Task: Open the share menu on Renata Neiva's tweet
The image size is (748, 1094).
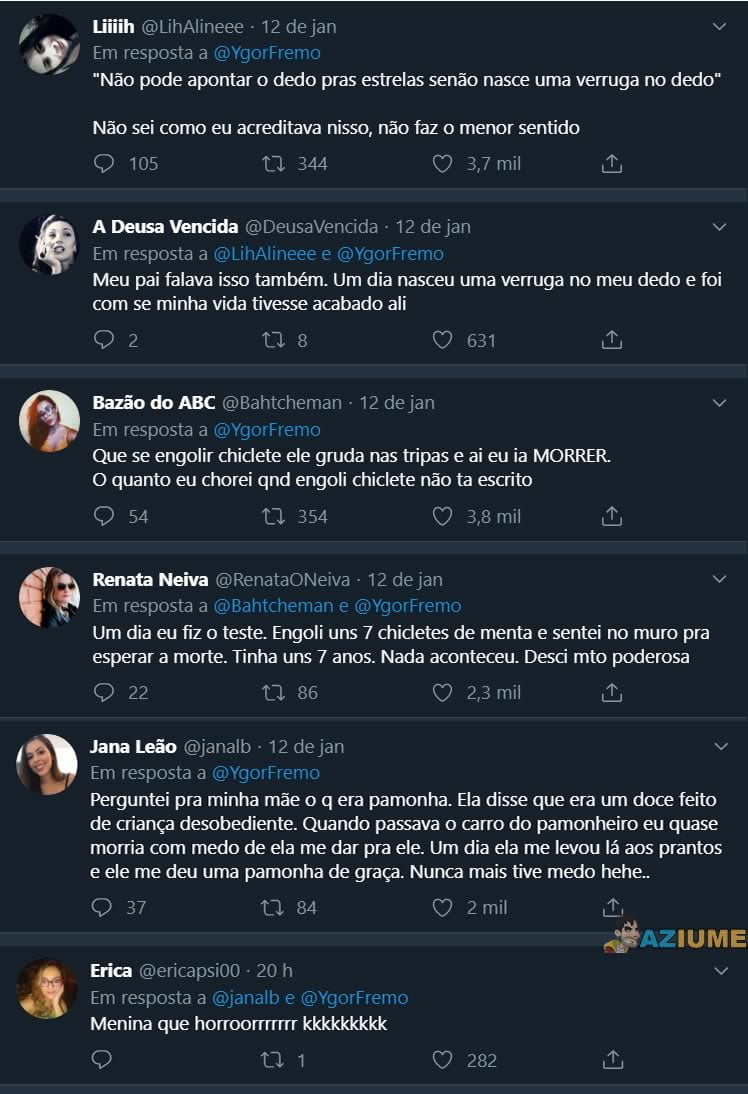Action: pyautogui.click(x=610, y=691)
